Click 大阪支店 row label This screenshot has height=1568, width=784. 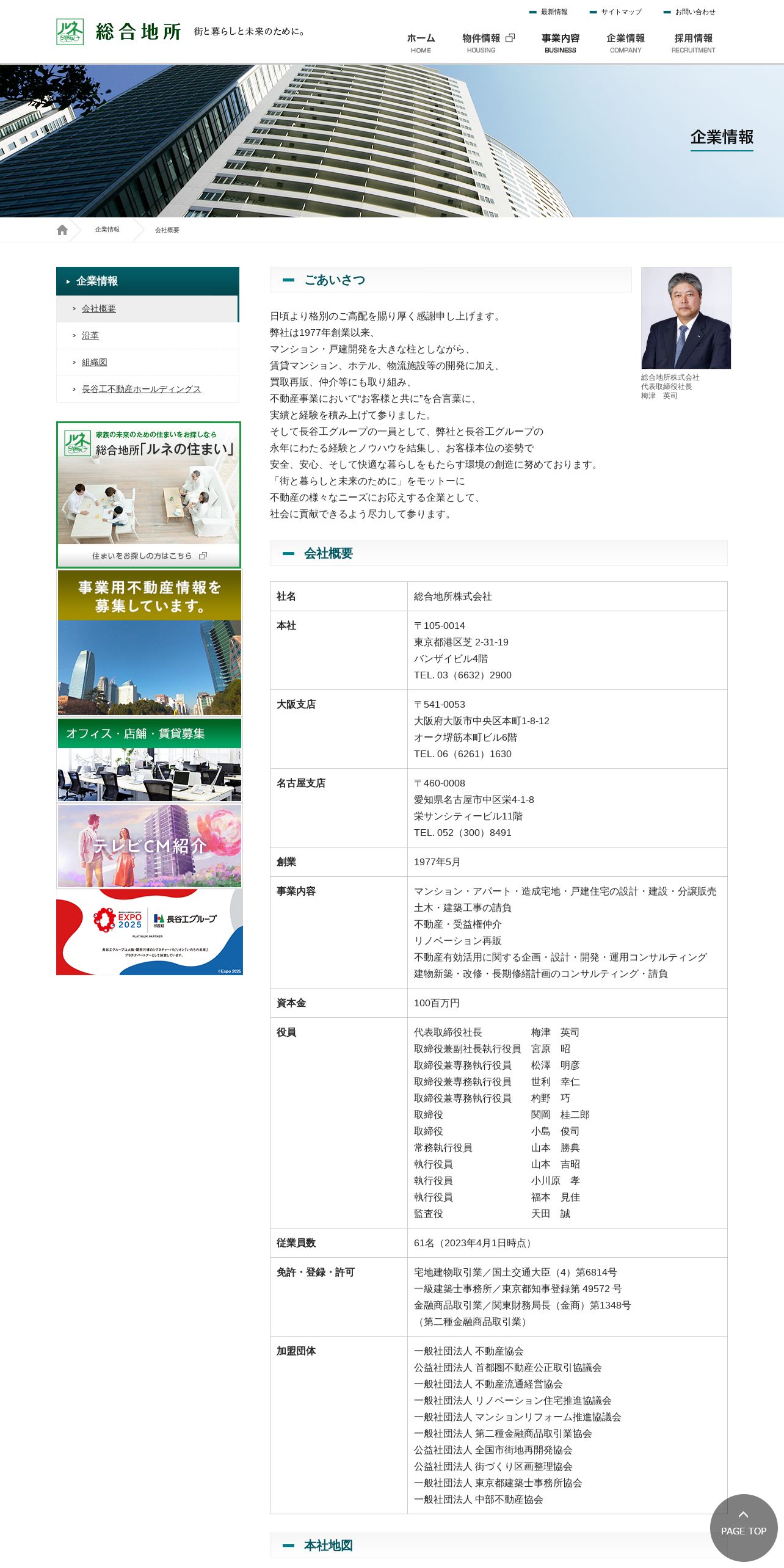click(296, 705)
